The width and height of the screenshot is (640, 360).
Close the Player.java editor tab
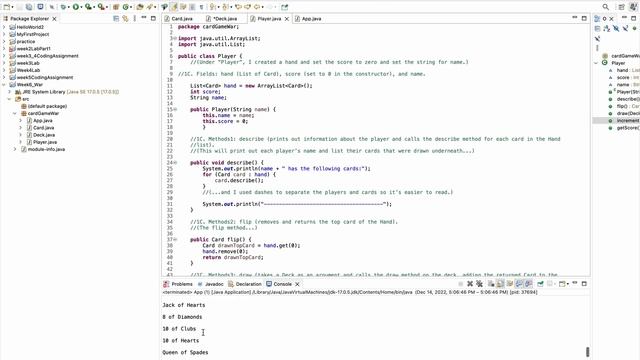click(x=287, y=19)
